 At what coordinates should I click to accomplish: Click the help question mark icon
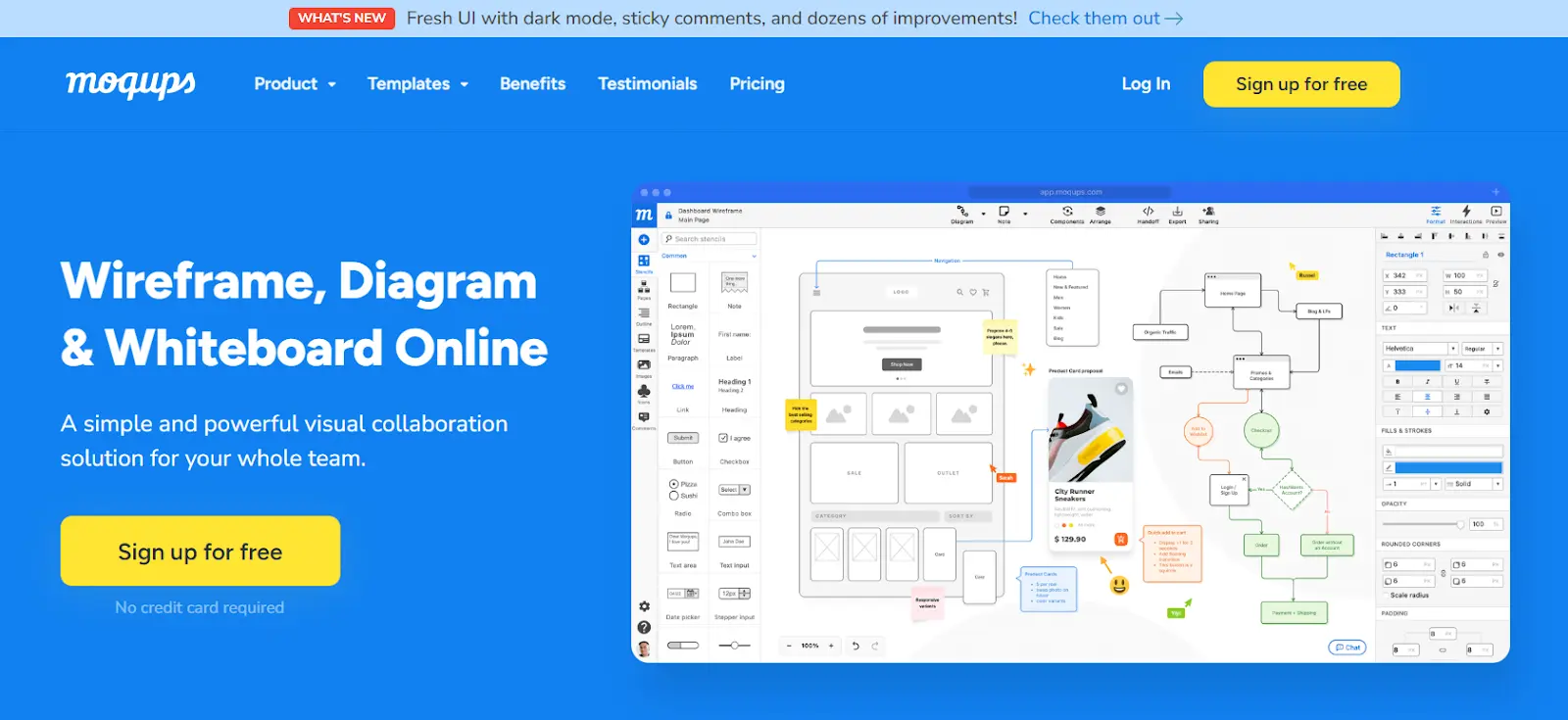point(644,628)
